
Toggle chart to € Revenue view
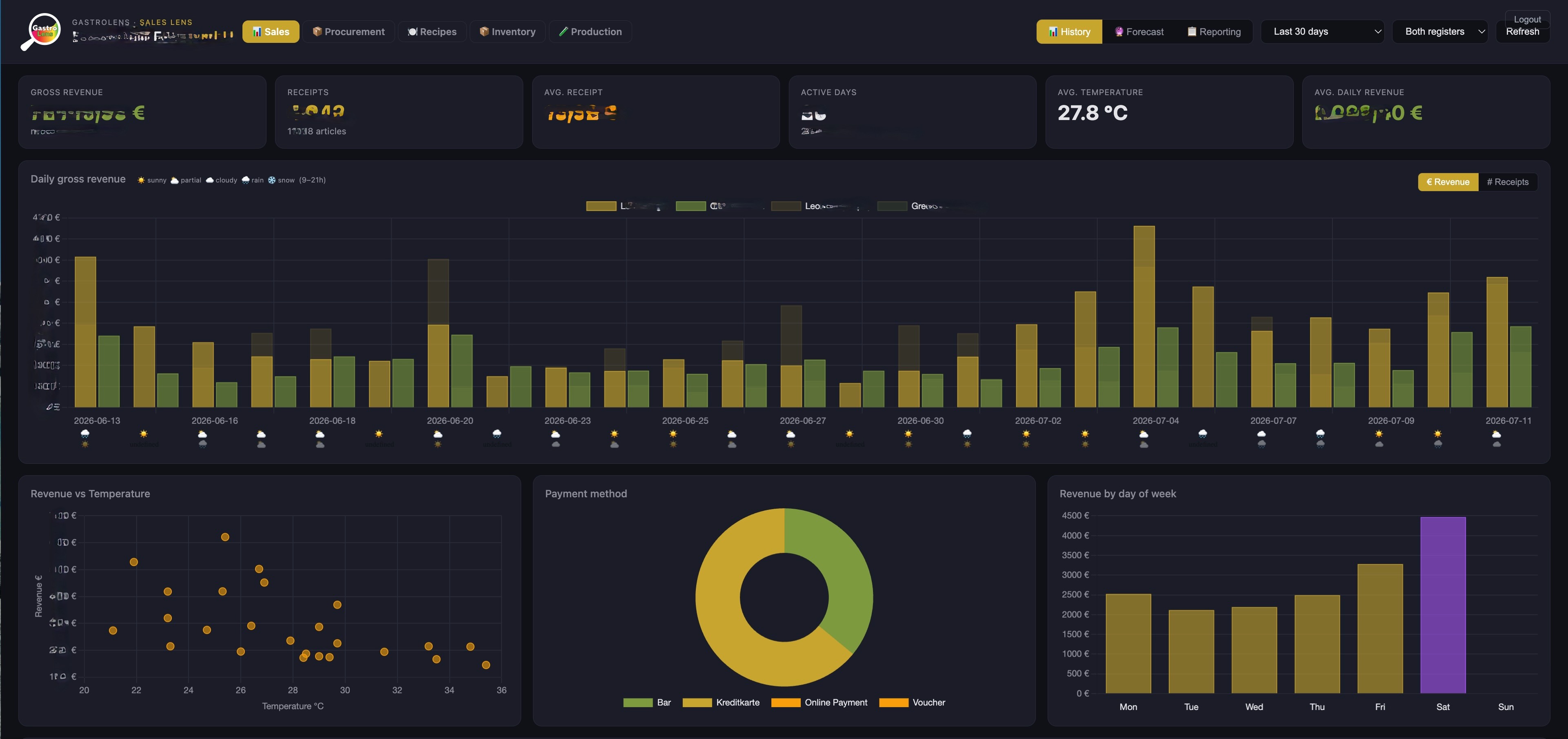[1448, 182]
